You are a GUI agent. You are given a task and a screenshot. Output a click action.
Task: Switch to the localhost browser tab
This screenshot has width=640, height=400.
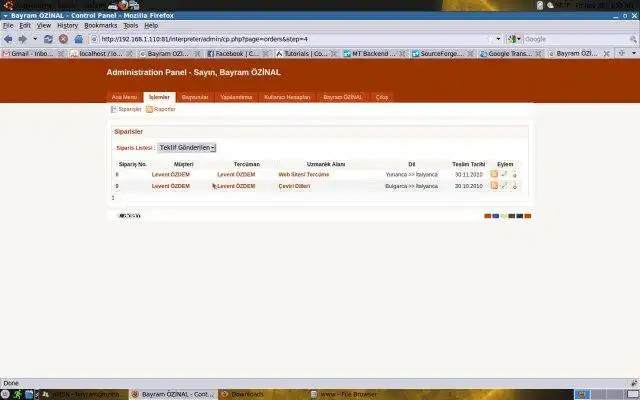[x=98, y=53]
